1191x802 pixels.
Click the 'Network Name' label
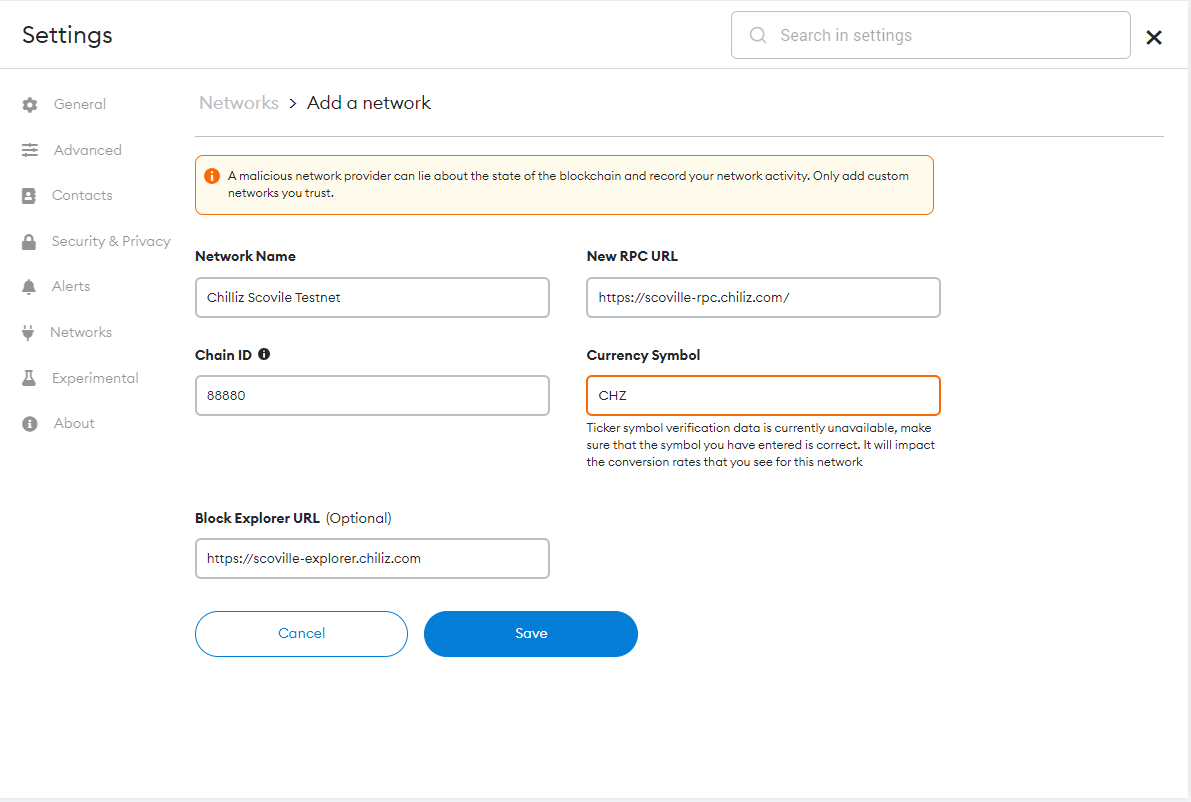[x=245, y=256]
